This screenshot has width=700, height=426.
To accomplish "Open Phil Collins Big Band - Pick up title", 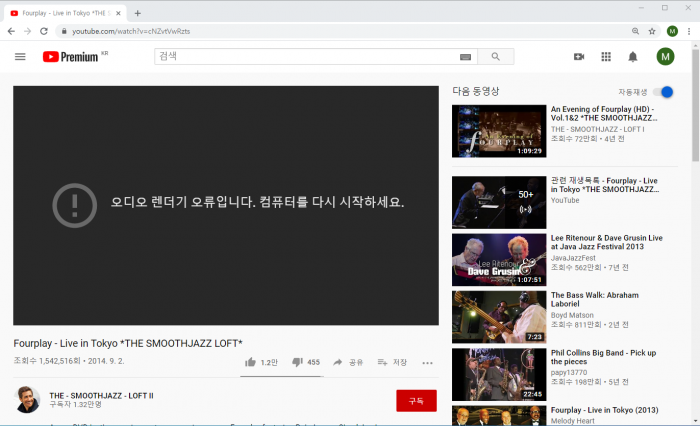I will pyautogui.click(x=603, y=357).
